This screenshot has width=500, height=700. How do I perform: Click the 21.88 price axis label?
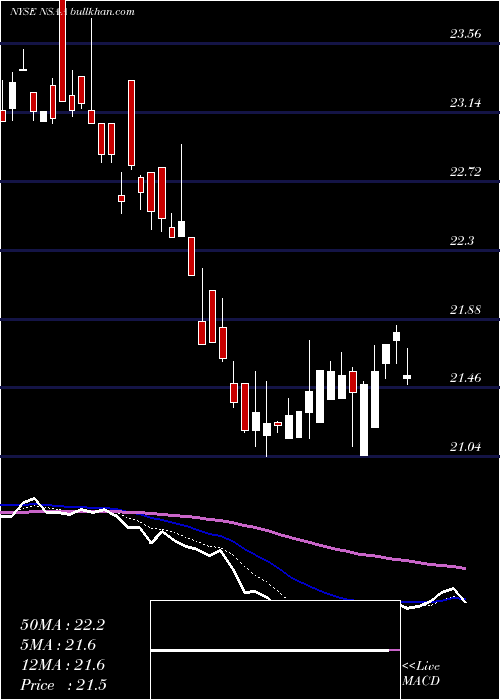point(465,310)
